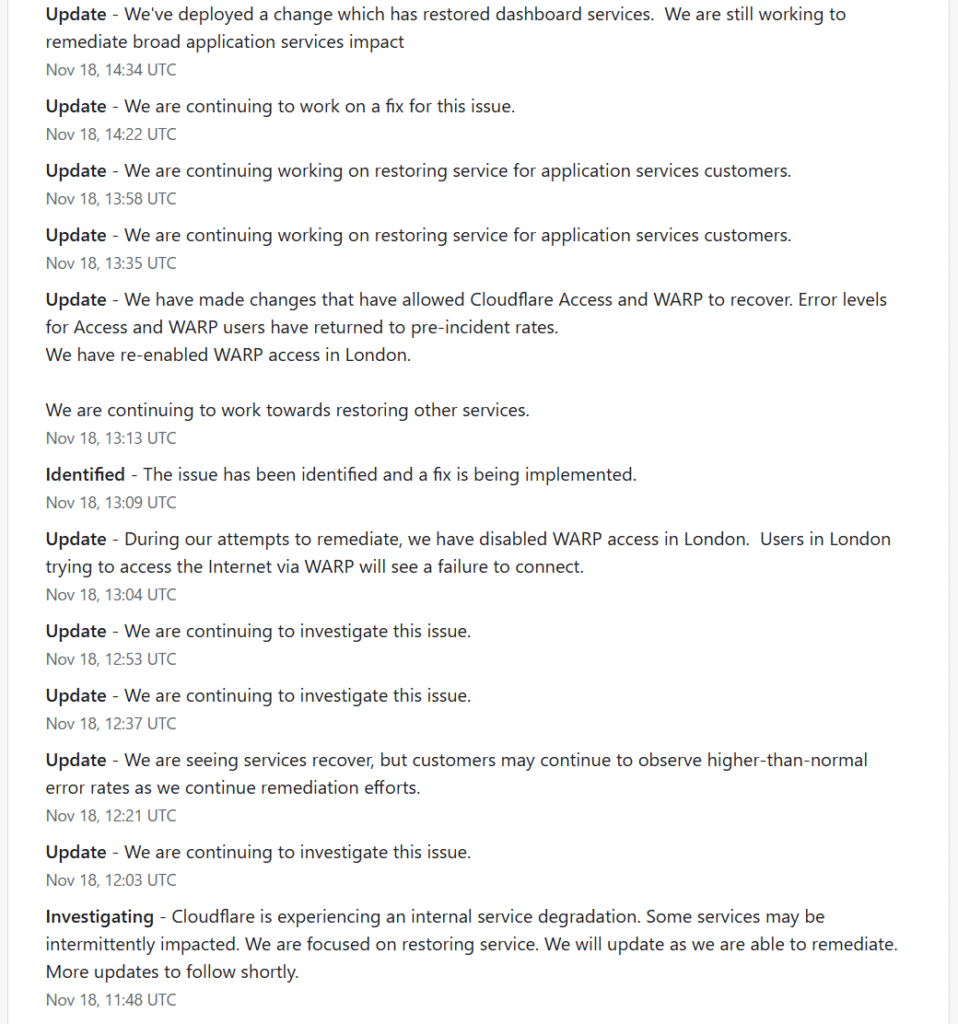Click the "restoring other services" line

coord(287,410)
